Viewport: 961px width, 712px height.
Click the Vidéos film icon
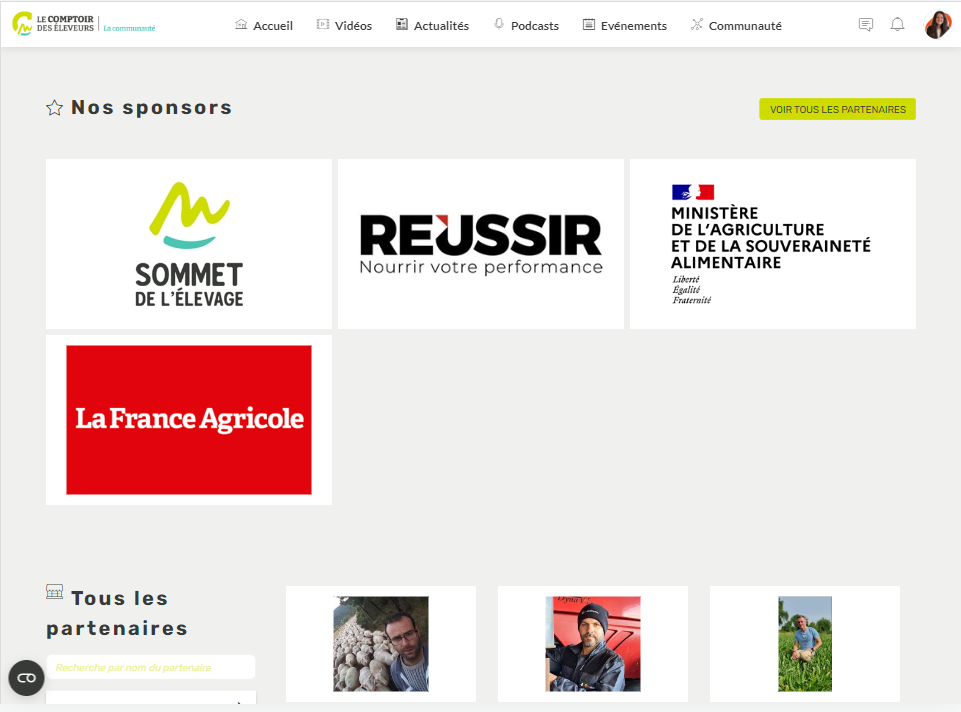coord(322,25)
